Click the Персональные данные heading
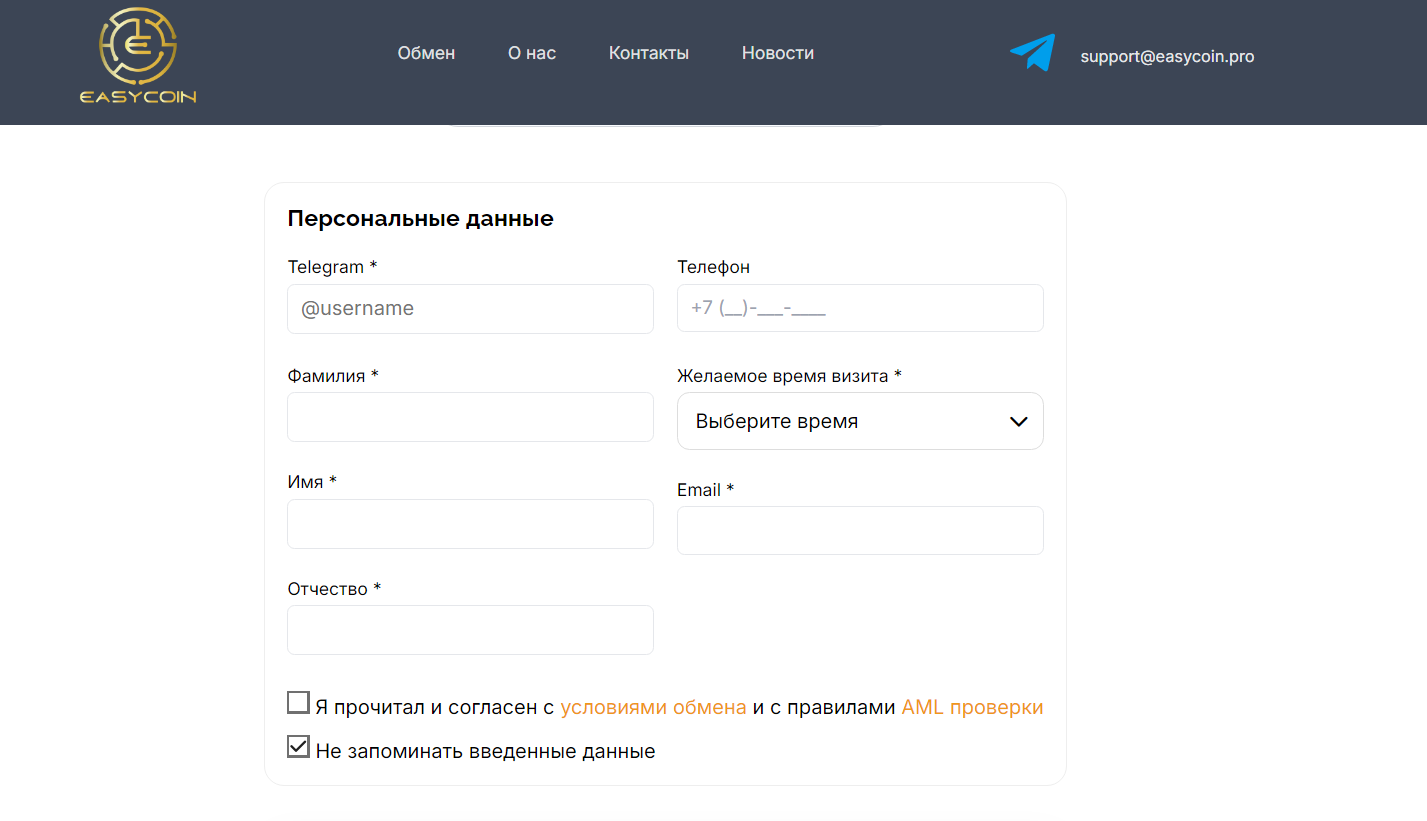 point(420,218)
